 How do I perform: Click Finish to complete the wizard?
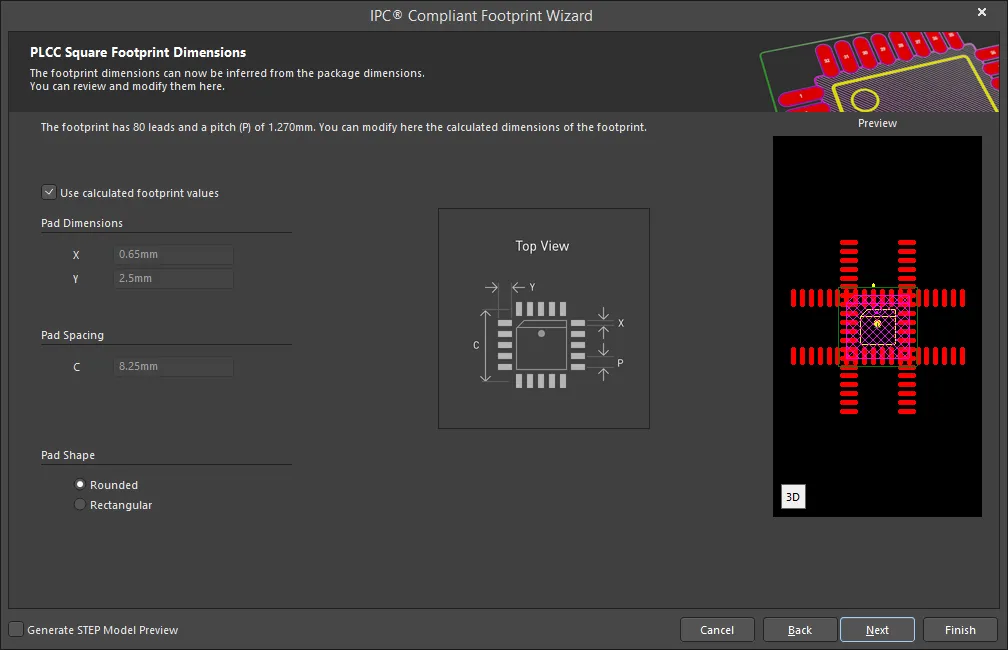(x=960, y=630)
